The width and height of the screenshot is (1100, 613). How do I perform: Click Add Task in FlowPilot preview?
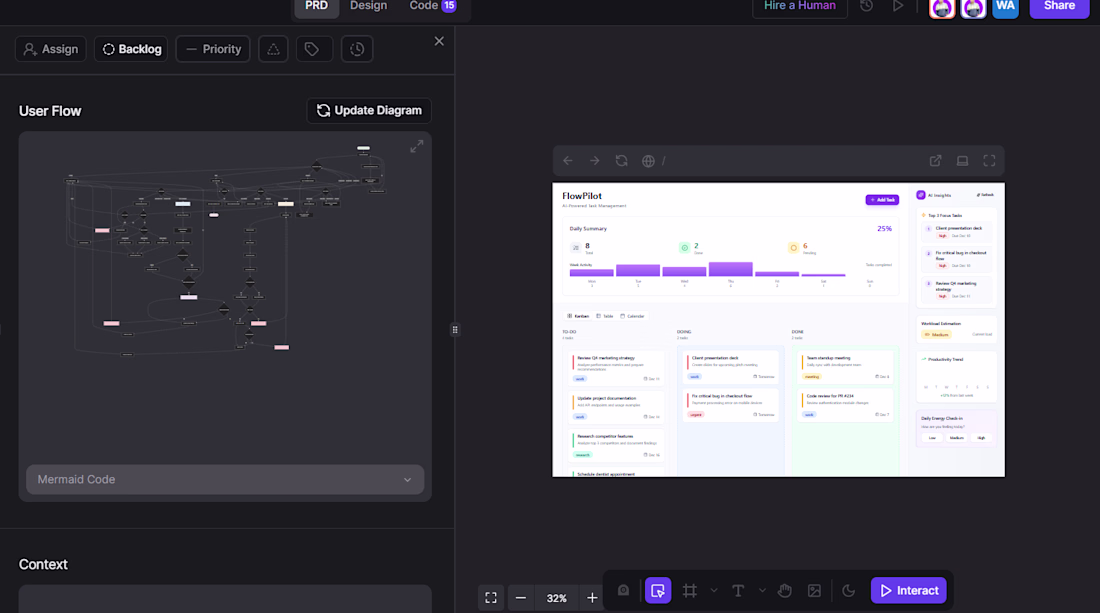[882, 200]
